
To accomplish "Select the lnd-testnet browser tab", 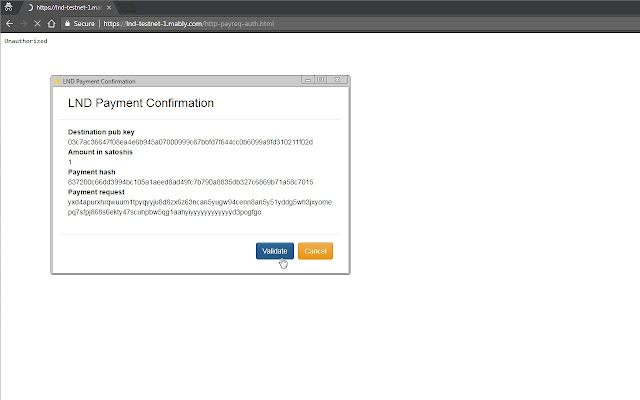I will pos(67,7).
